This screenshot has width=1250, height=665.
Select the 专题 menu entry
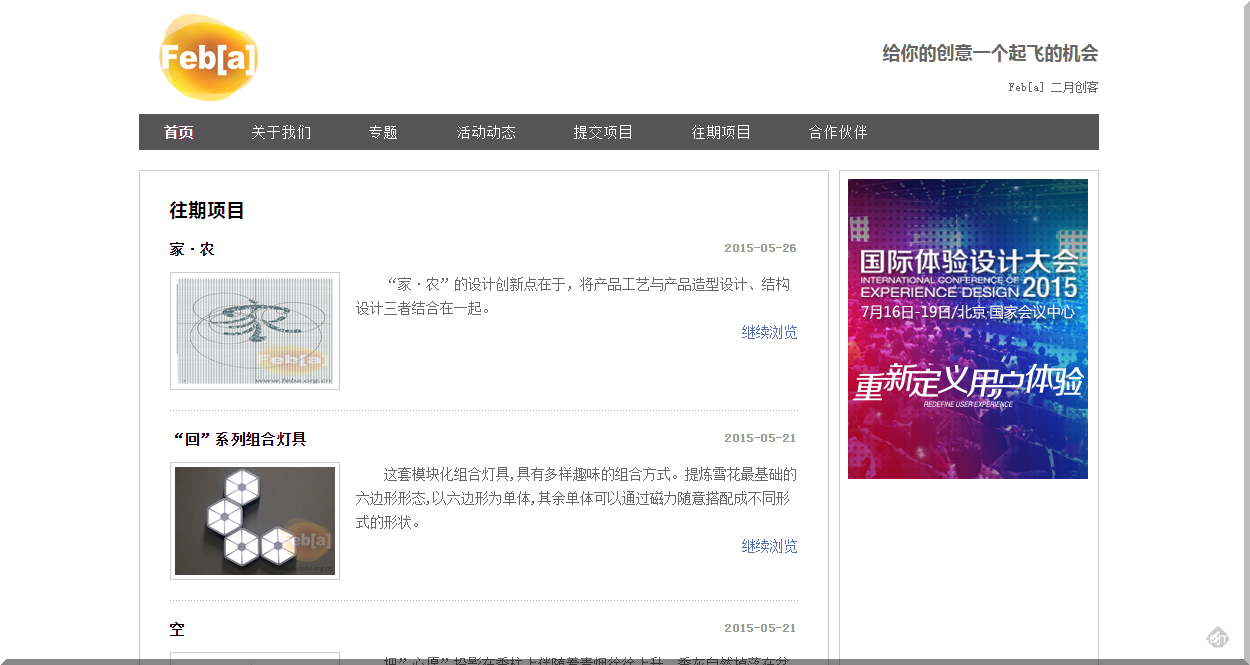381,131
